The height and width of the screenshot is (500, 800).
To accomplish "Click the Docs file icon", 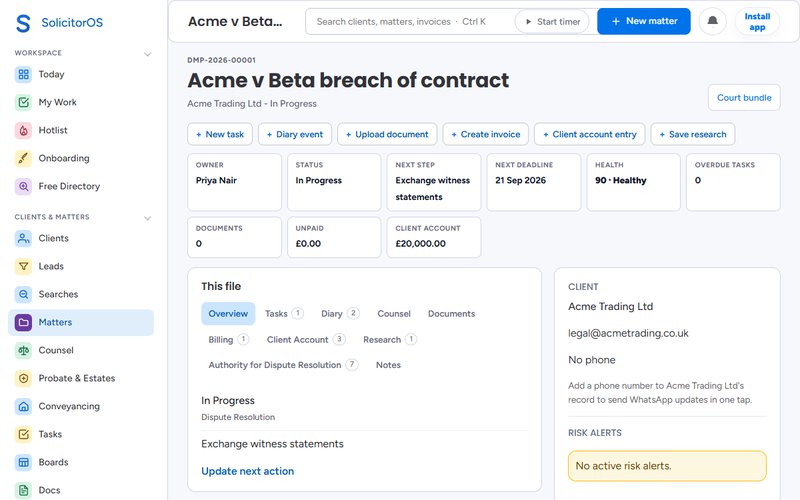I will coord(23,490).
